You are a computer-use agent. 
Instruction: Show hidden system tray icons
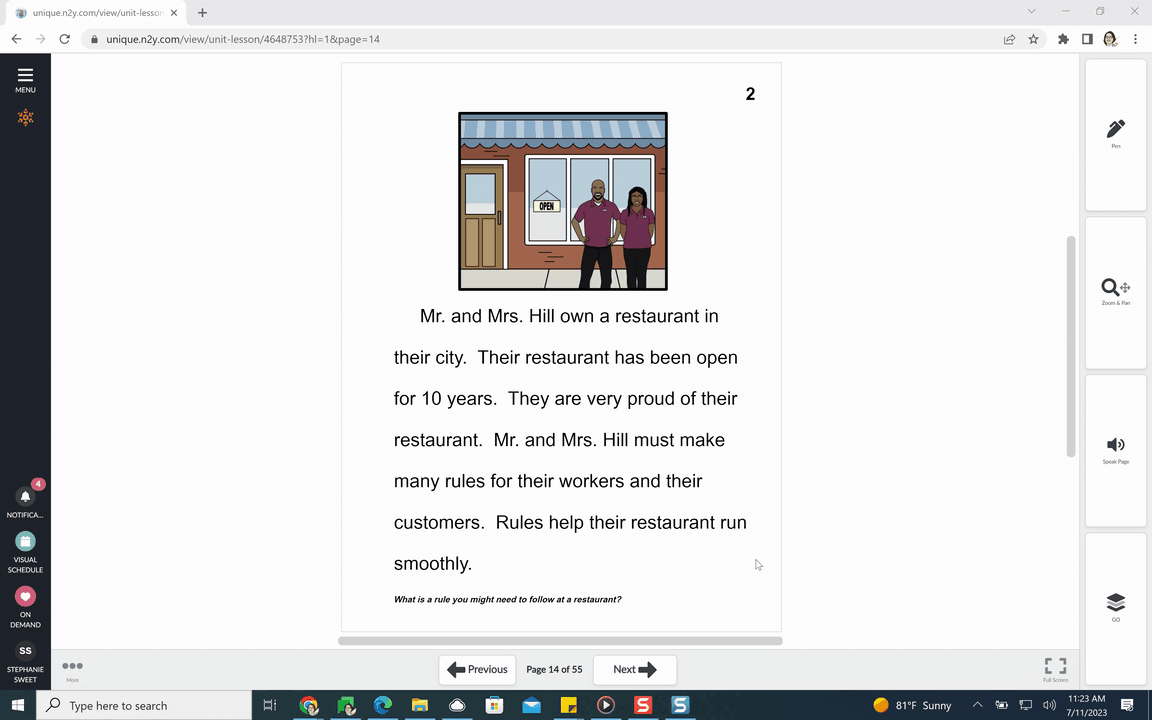977,705
